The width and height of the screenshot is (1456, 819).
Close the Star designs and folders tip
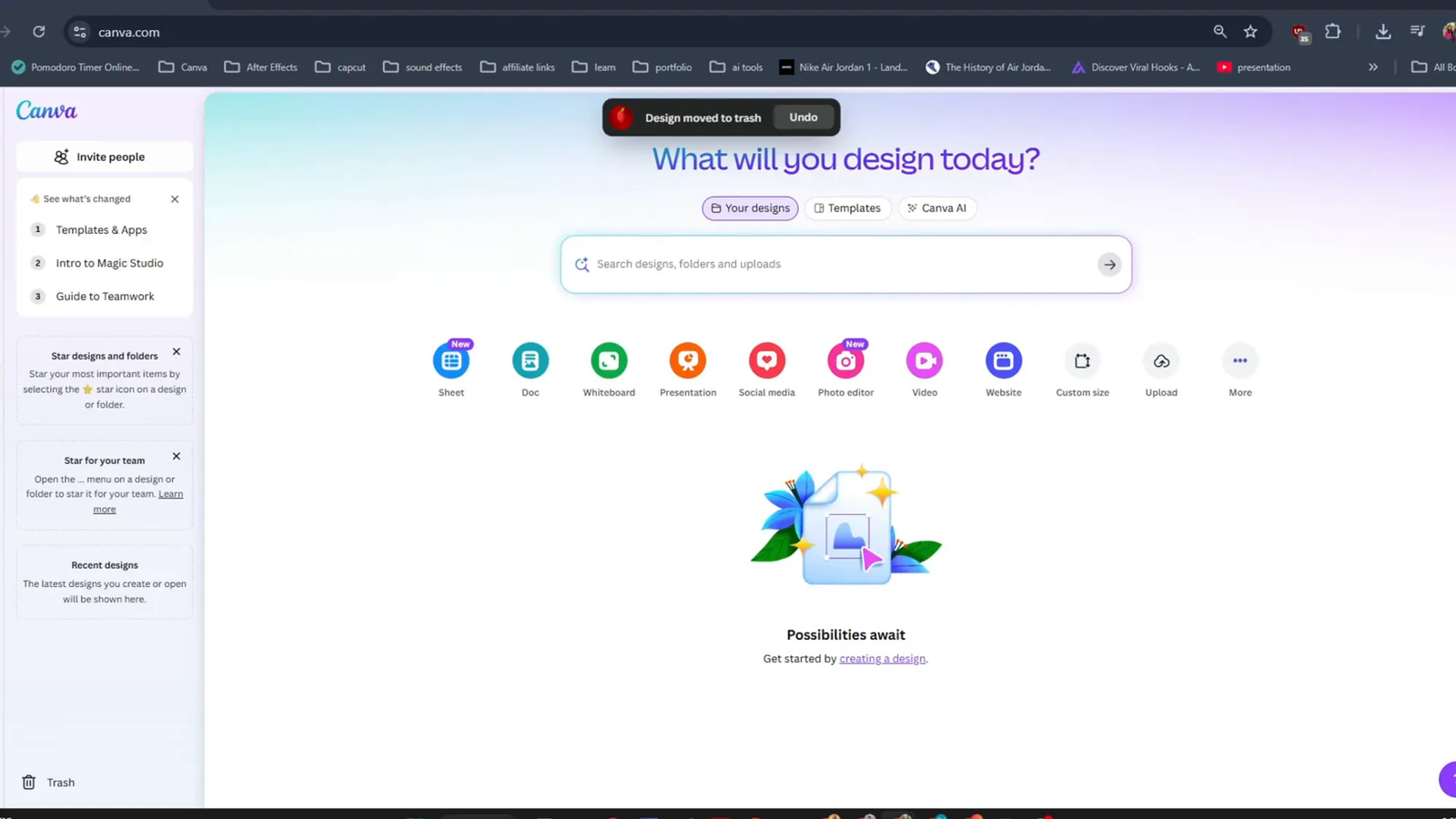(177, 352)
